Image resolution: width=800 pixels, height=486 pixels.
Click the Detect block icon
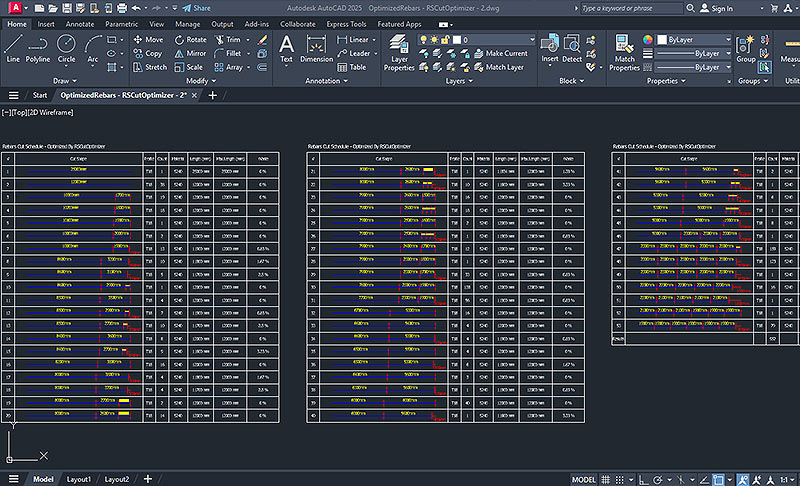[572, 49]
